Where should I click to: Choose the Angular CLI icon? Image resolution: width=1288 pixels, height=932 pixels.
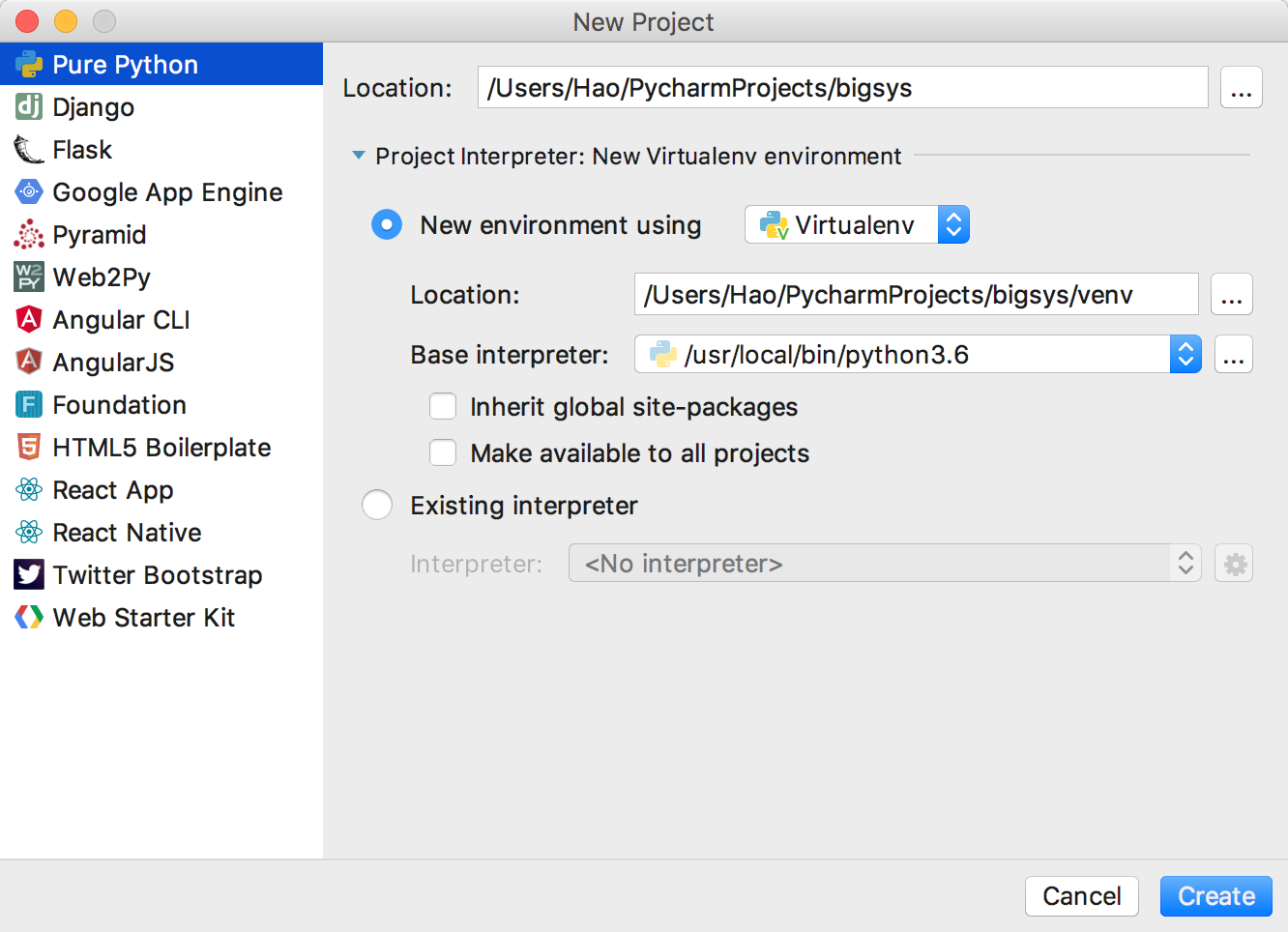(x=29, y=319)
